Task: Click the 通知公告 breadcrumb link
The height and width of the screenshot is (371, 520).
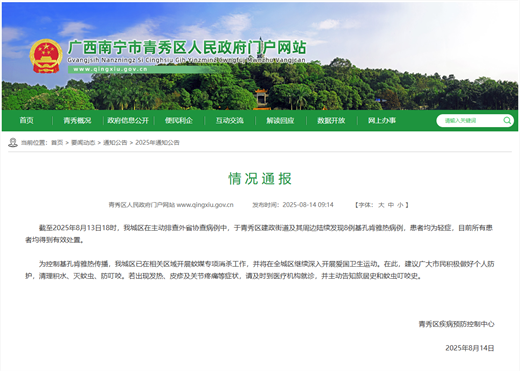Action: coord(115,143)
